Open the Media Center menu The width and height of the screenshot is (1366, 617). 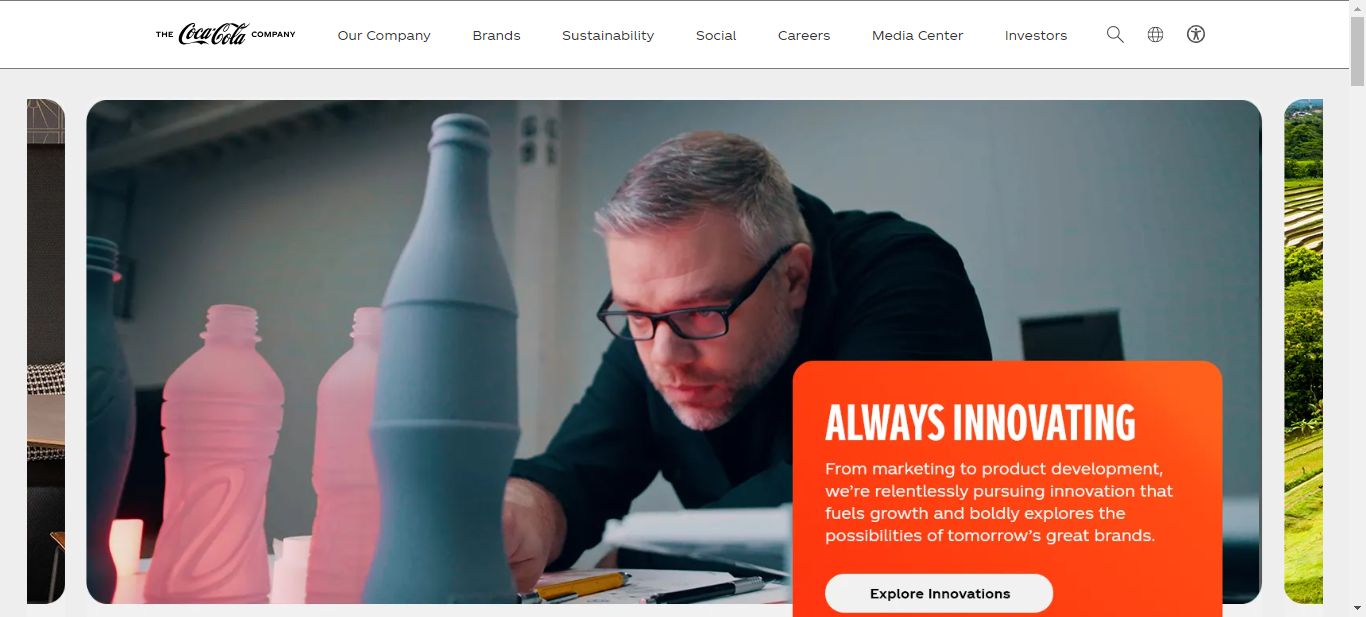pos(917,35)
